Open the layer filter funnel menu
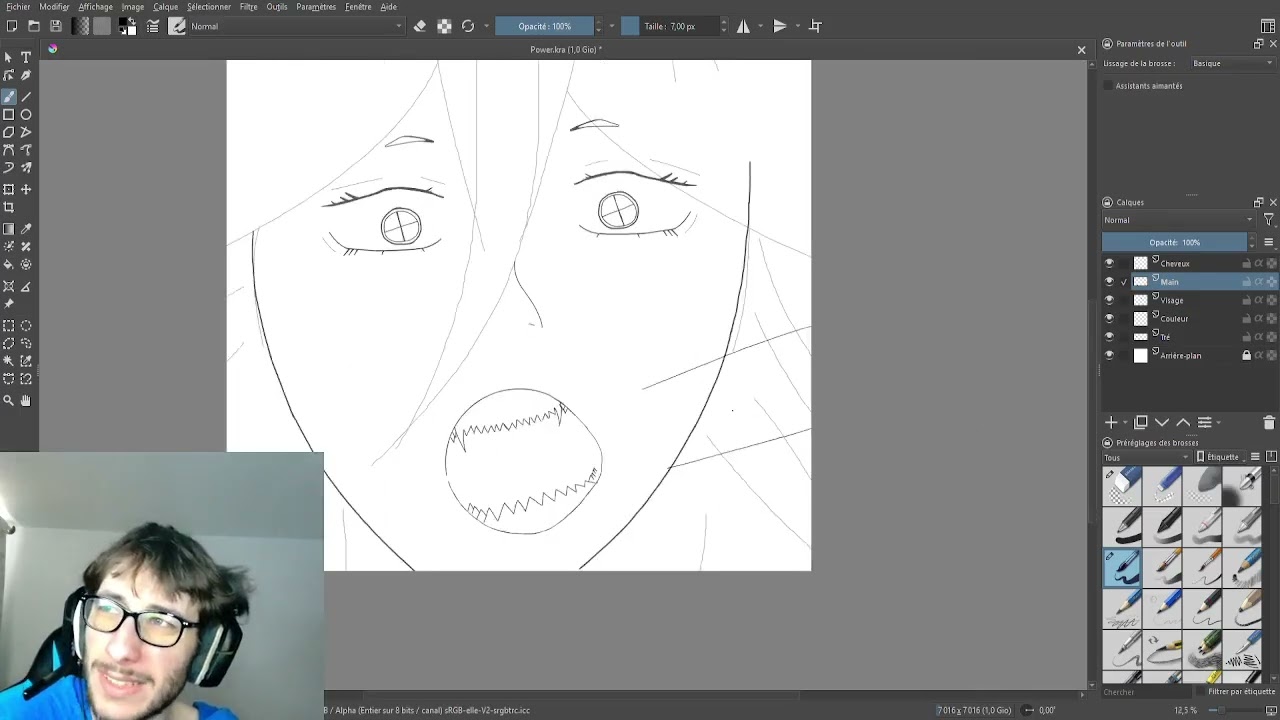Viewport: 1280px width, 720px height. click(1269, 220)
